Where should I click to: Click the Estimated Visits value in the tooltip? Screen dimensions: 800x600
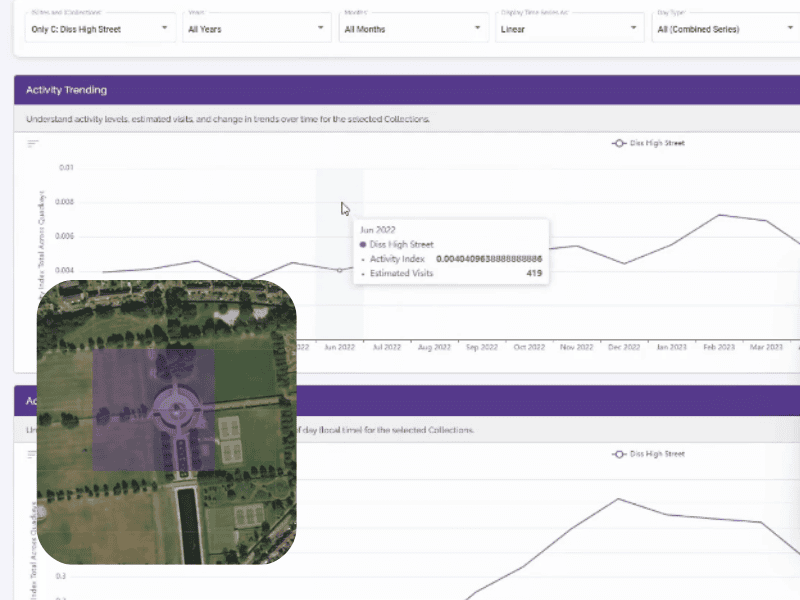click(x=533, y=273)
